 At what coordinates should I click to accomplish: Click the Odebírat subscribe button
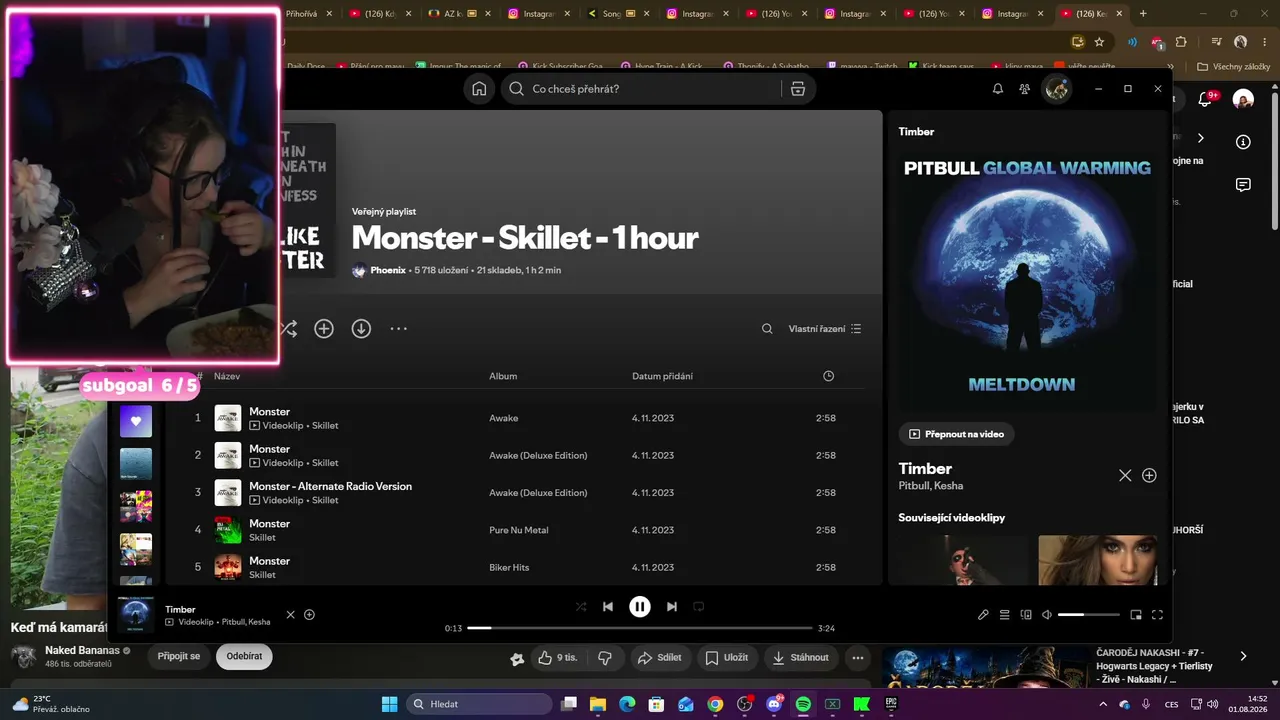pos(244,656)
